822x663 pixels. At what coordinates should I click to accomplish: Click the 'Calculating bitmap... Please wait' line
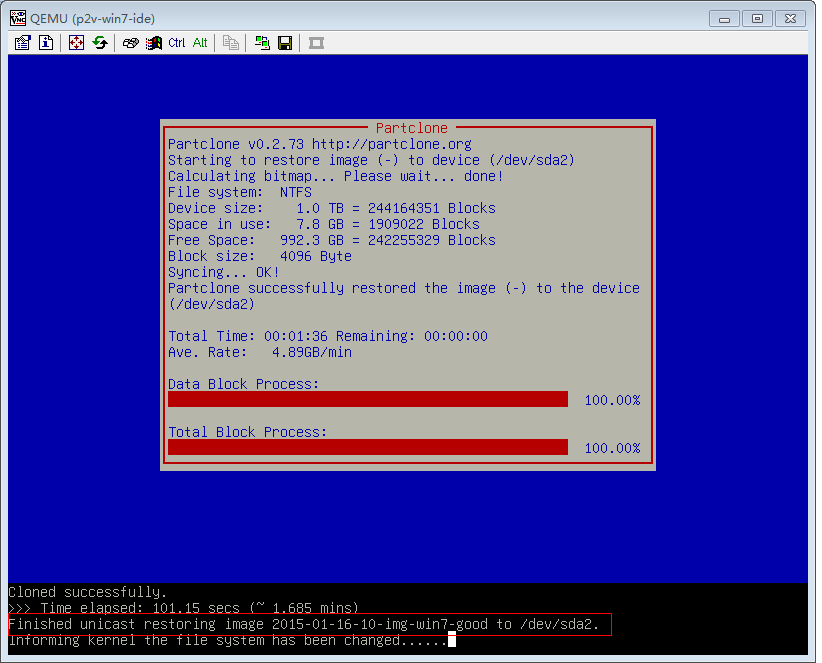336,176
